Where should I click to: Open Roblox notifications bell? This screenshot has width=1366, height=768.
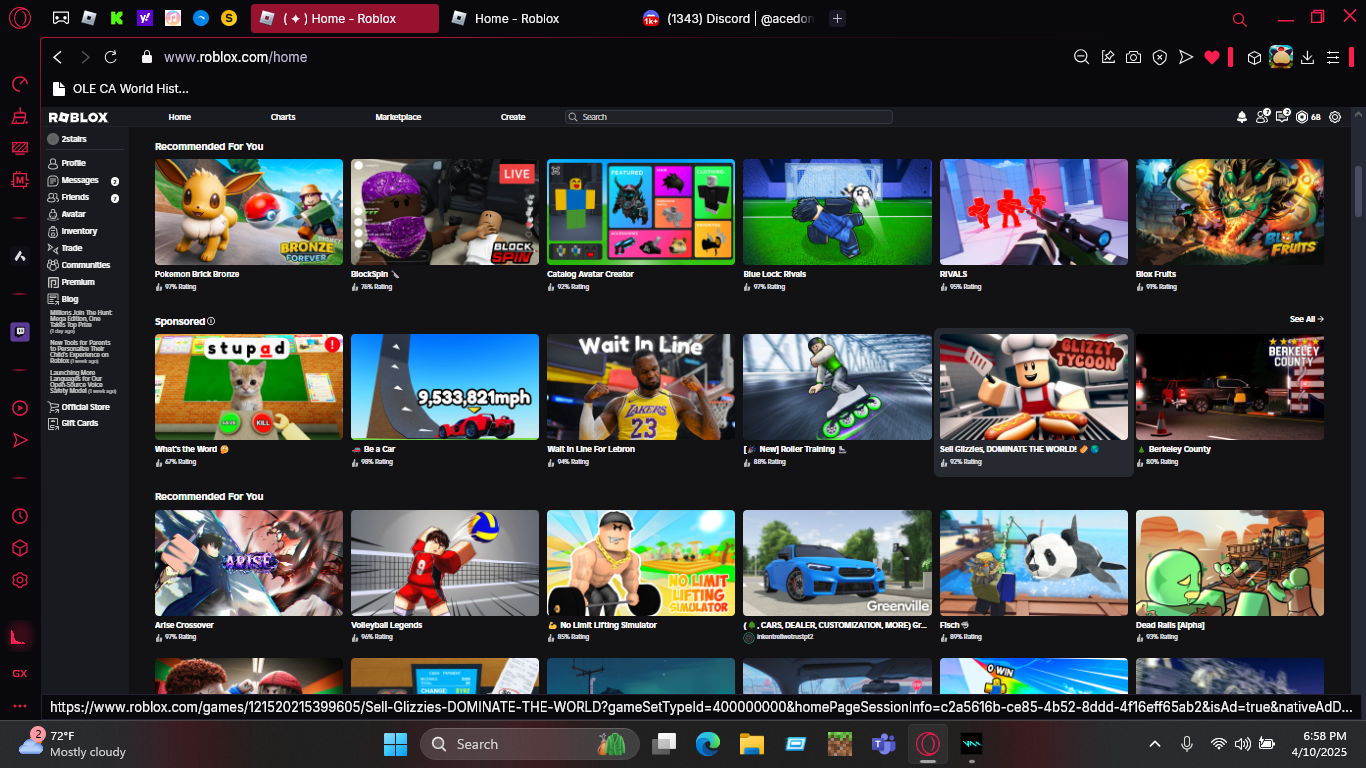pyautogui.click(x=1242, y=117)
